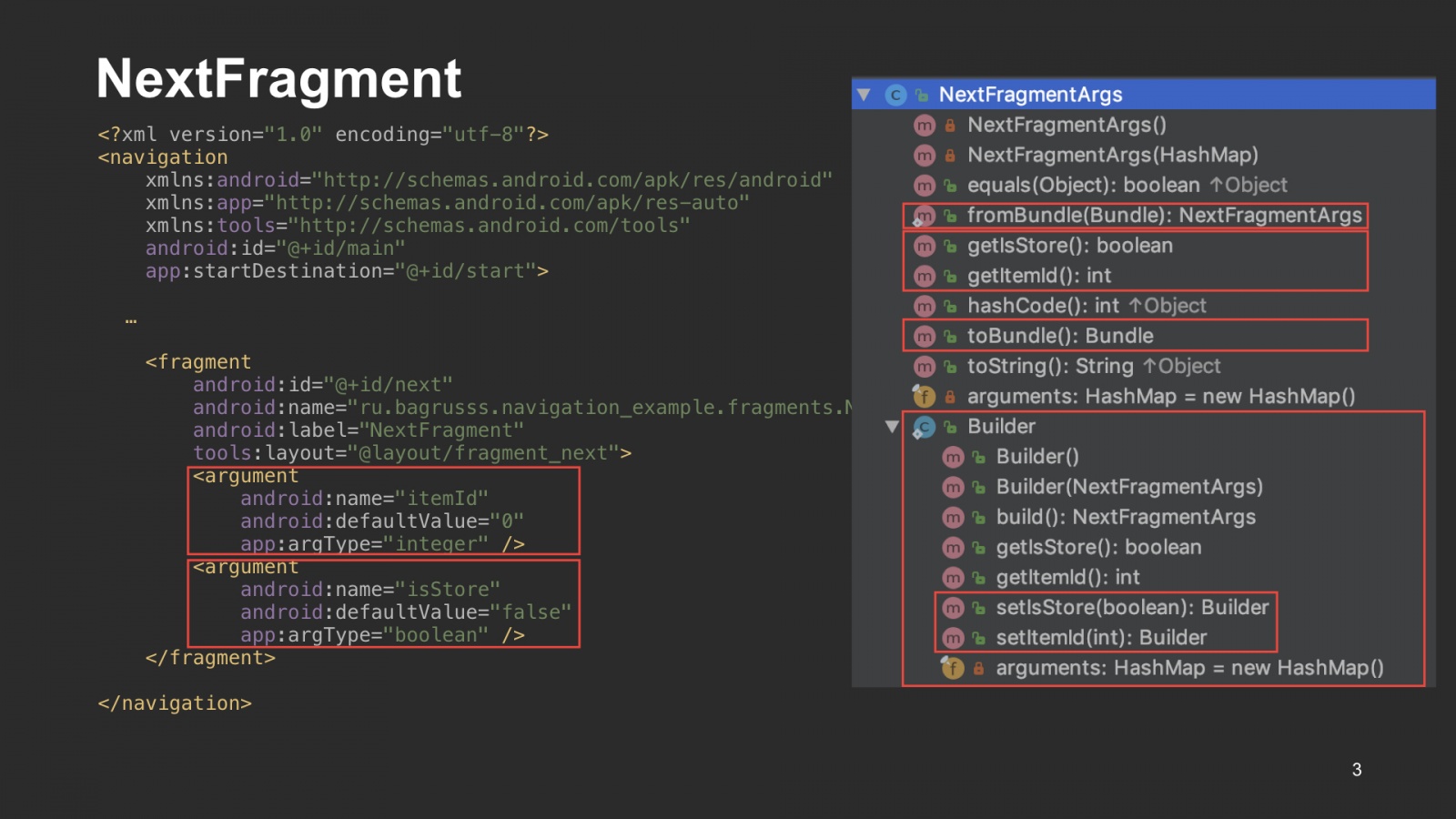Select fromBundle(Bundle): NextFragmentArgs row
This screenshot has height=819, width=1456.
pos(1144,216)
